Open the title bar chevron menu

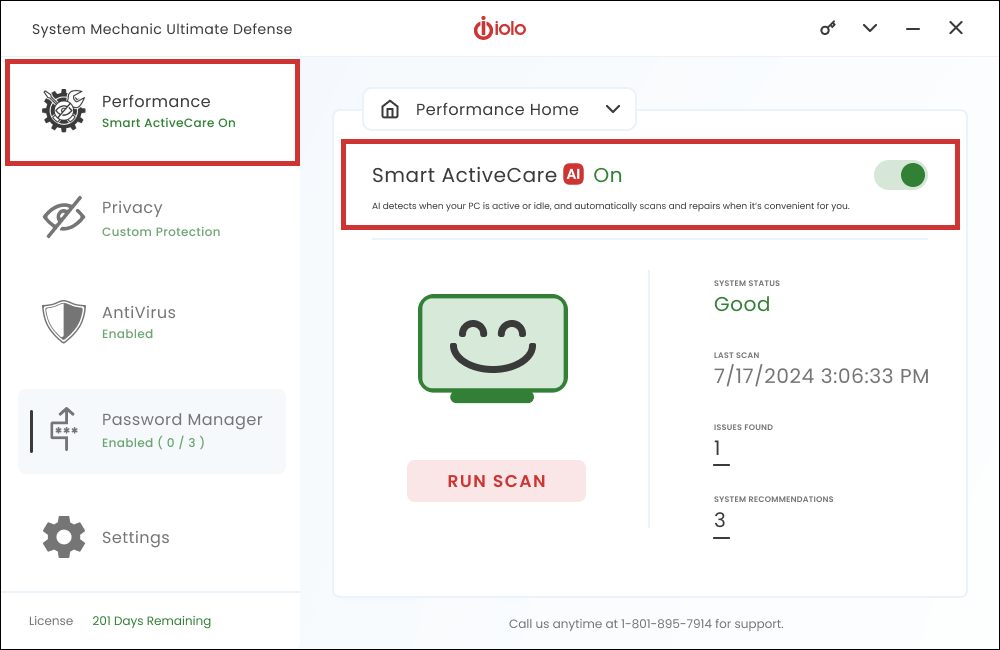[x=870, y=28]
